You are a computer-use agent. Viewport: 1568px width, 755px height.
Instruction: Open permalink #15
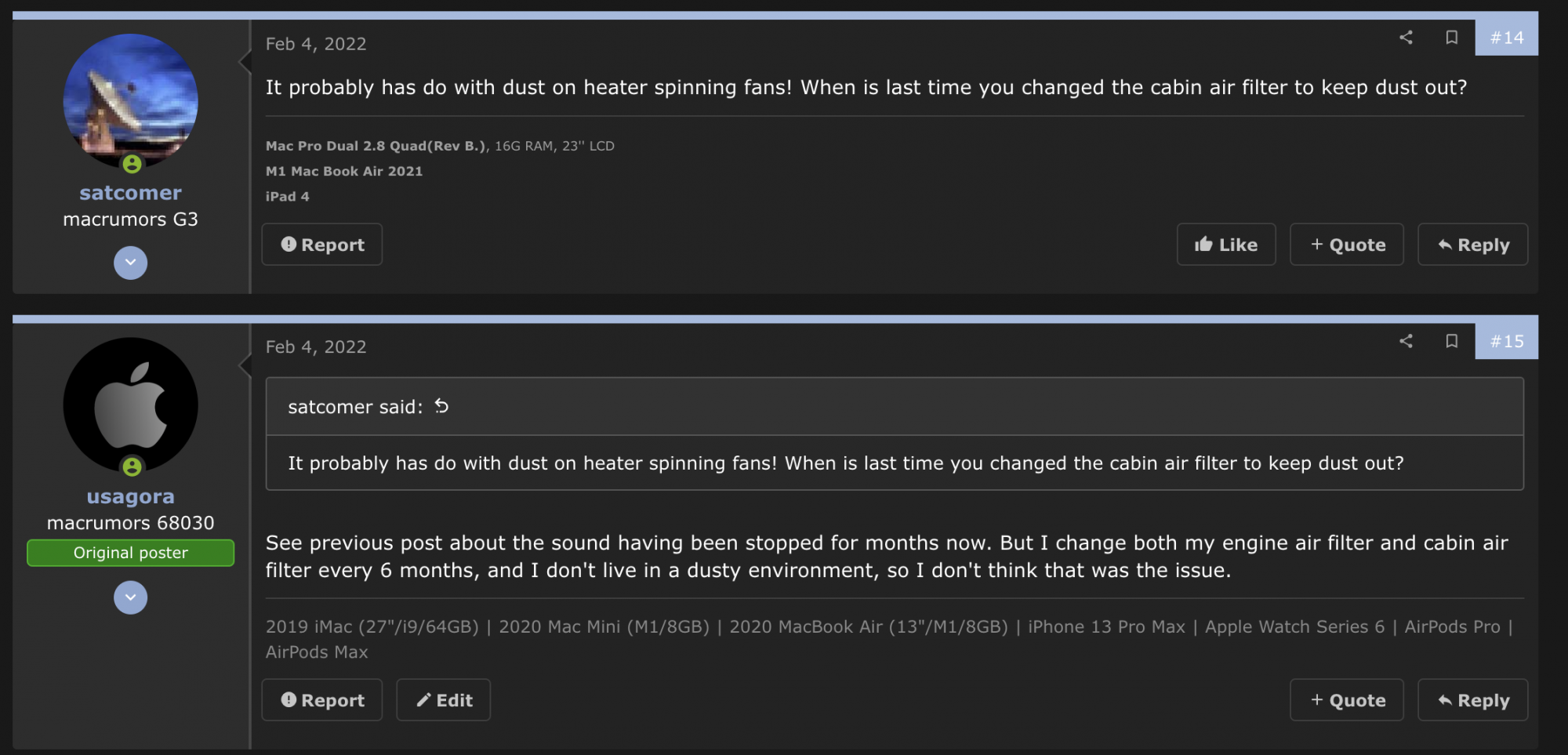pos(1507,341)
